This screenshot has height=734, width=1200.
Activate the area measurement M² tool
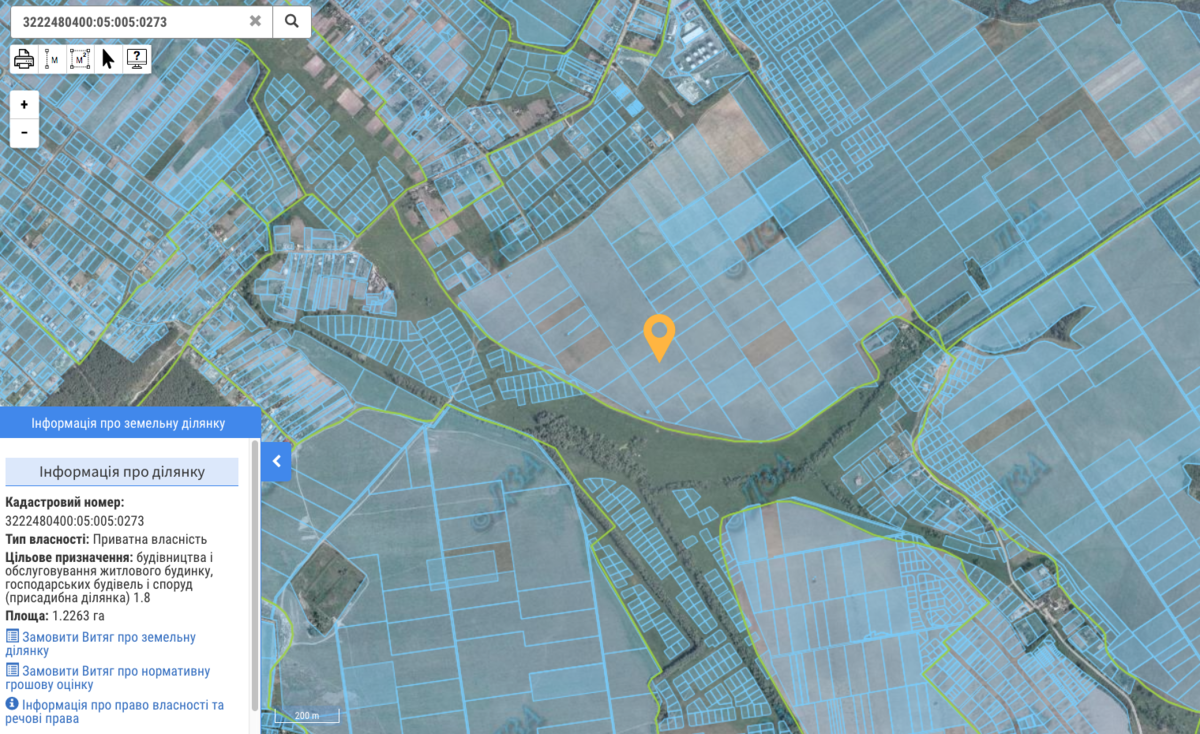[x=81, y=60]
